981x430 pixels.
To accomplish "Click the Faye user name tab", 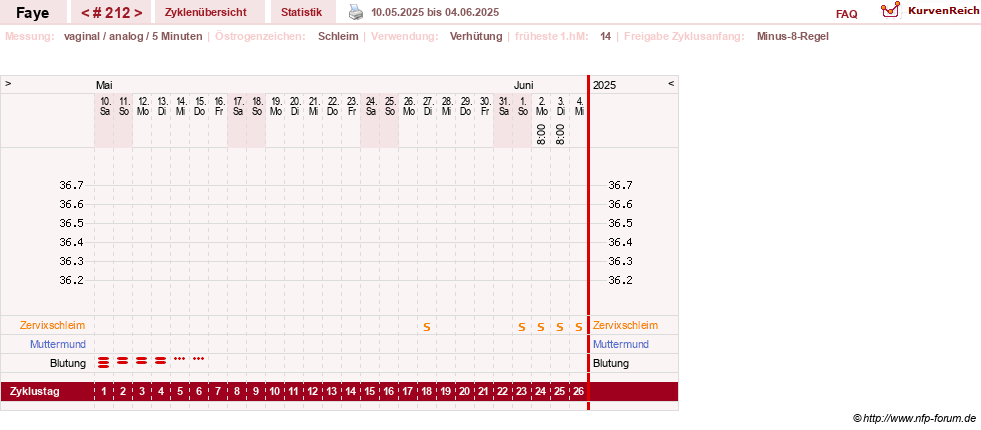I will coord(33,13).
